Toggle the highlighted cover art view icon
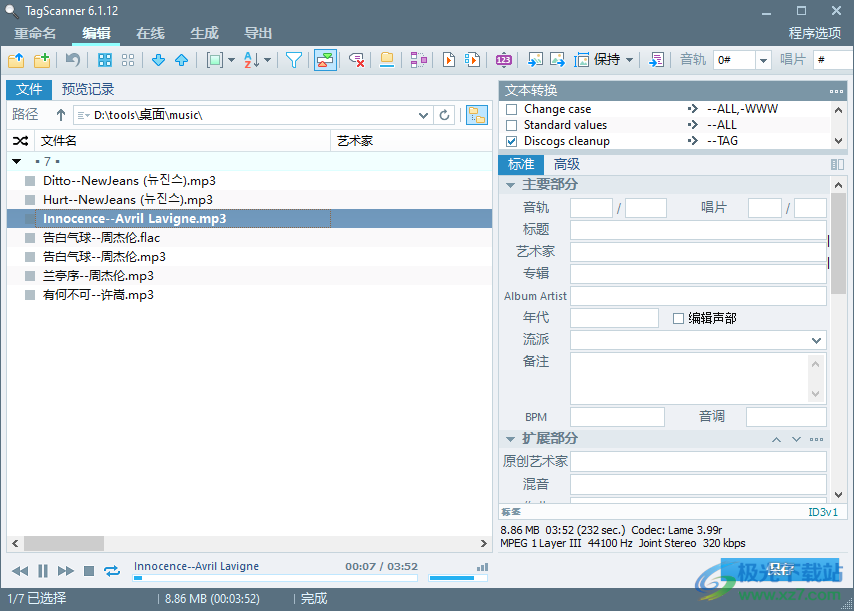This screenshot has width=854, height=611. (324, 59)
